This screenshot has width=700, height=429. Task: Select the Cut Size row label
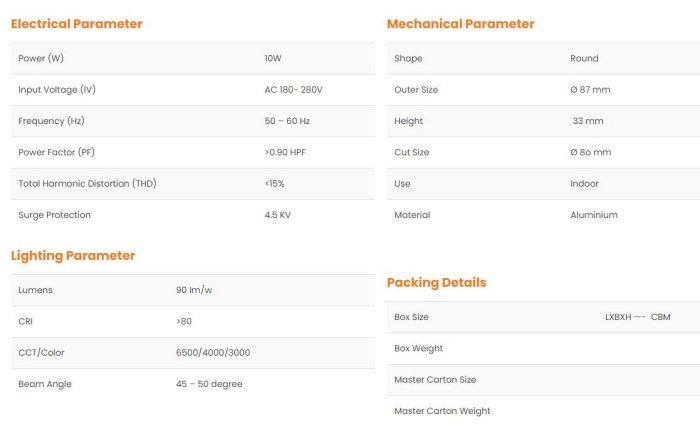point(412,153)
